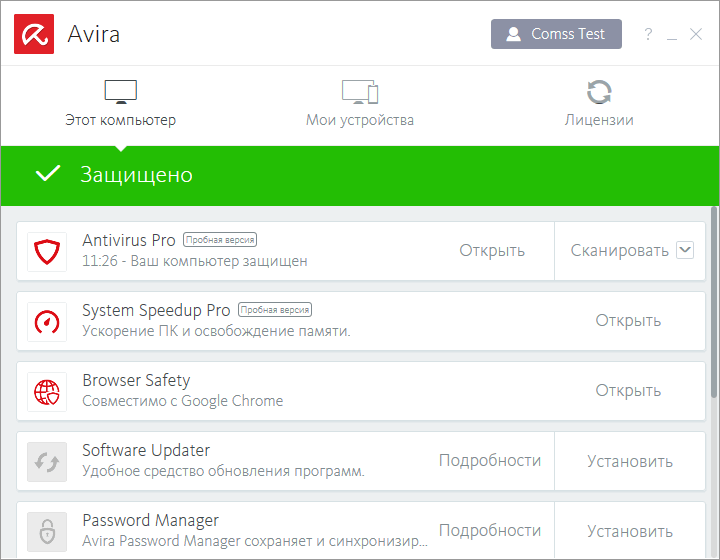This screenshot has width=720, height=560.
Task: Click the vertical scrollbar of the product list
Action: (714, 300)
